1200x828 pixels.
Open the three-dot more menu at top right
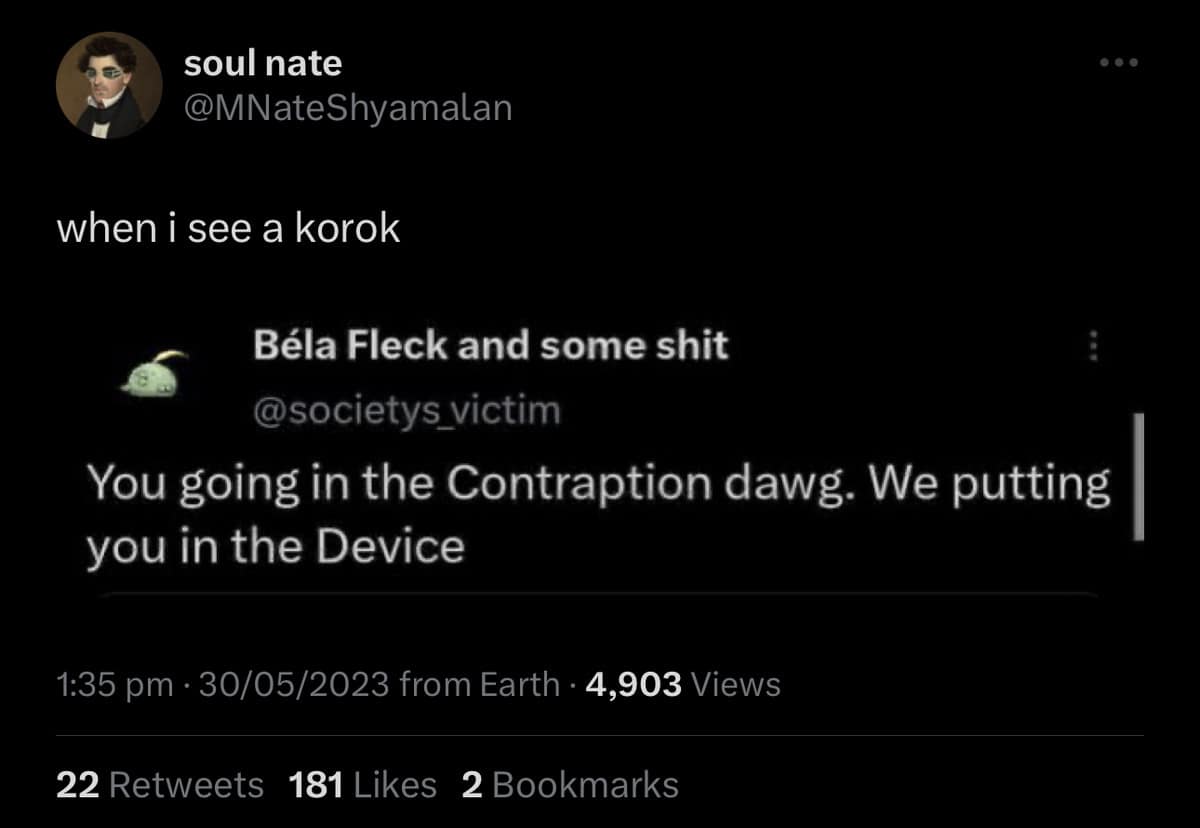click(1119, 63)
